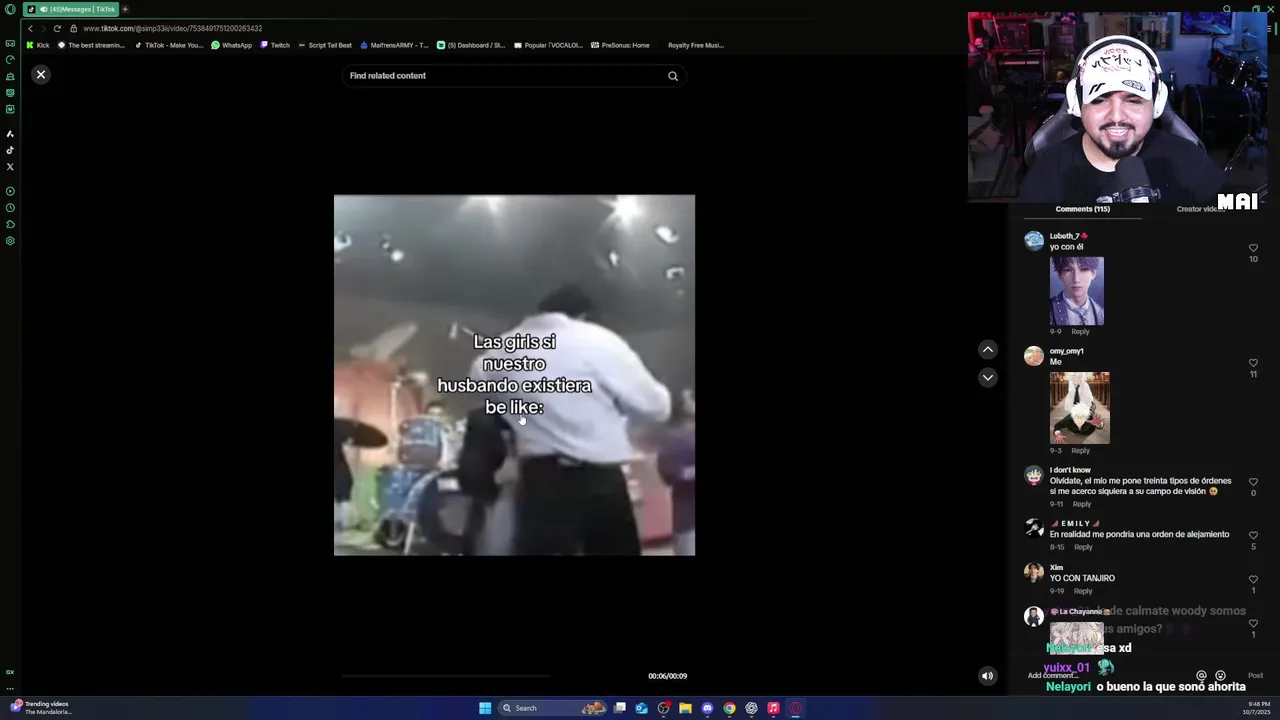The width and height of the screenshot is (1280, 720).
Task: View Lubeth_7's attached comment image
Action: [1077, 291]
